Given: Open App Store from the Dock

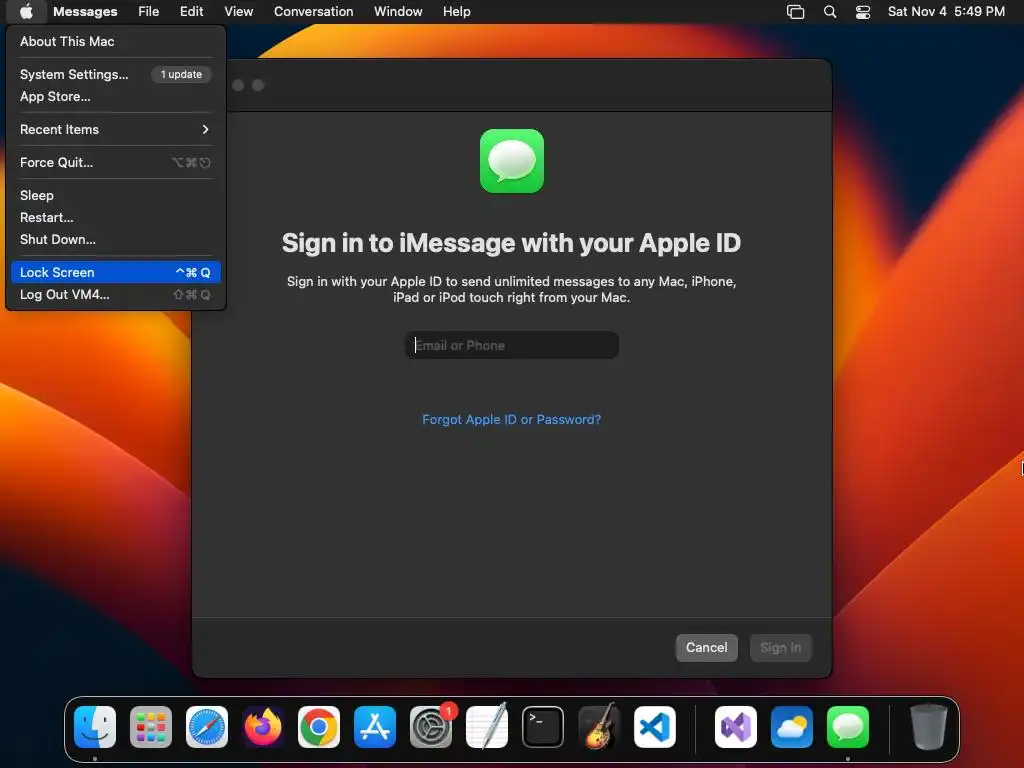Looking at the screenshot, I should 375,726.
